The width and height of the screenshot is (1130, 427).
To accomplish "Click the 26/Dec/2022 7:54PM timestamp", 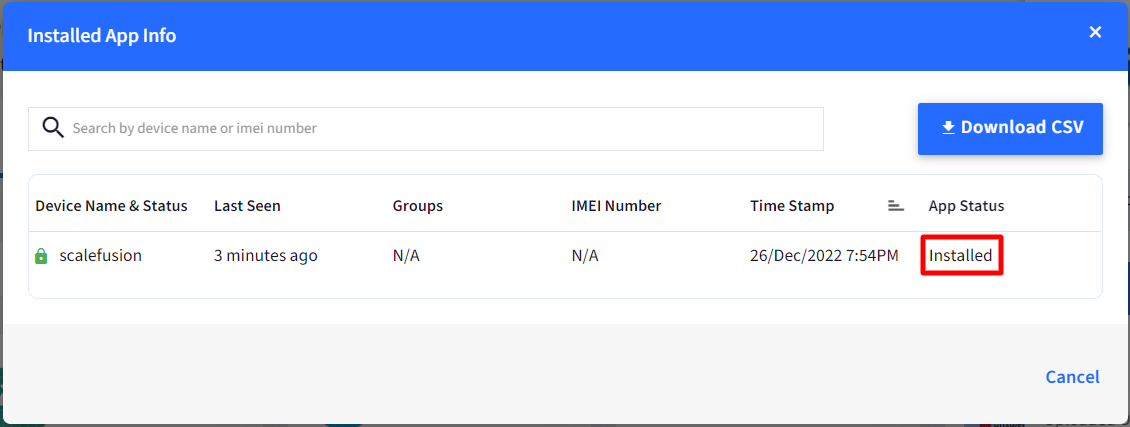I will pyautogui.click(x=824, y=256).
